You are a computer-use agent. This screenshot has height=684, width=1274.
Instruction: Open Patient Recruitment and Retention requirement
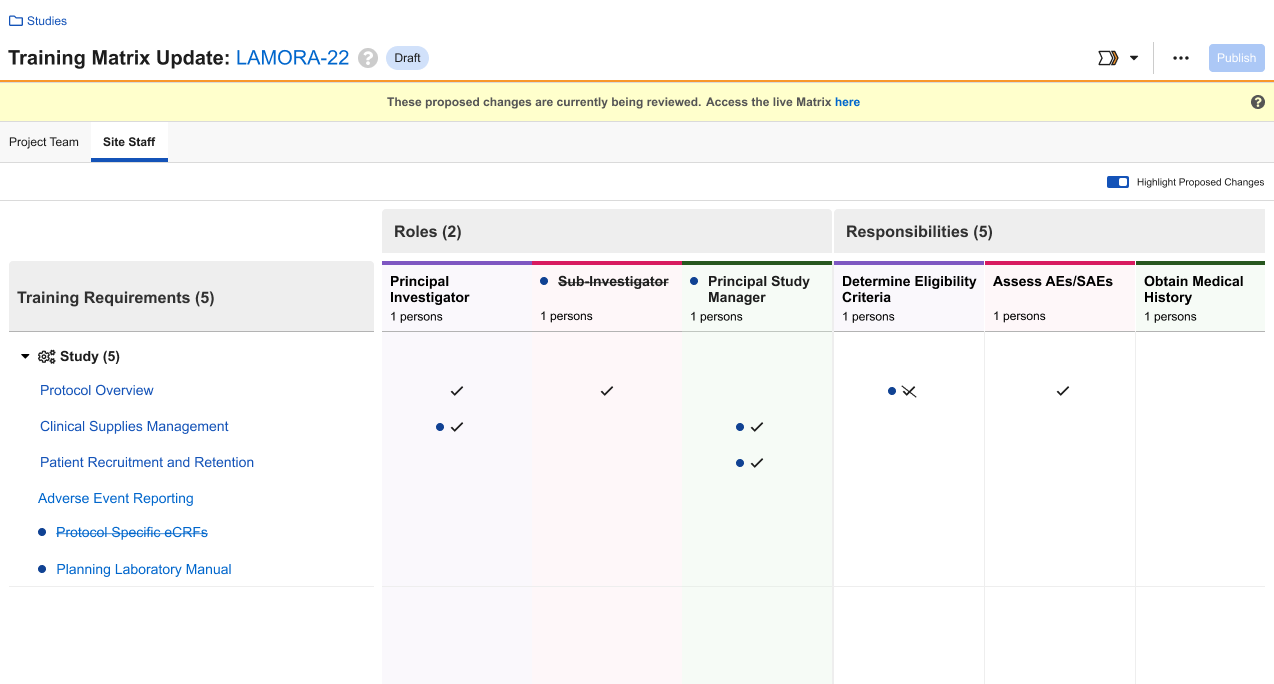click(x=147, y=462)
